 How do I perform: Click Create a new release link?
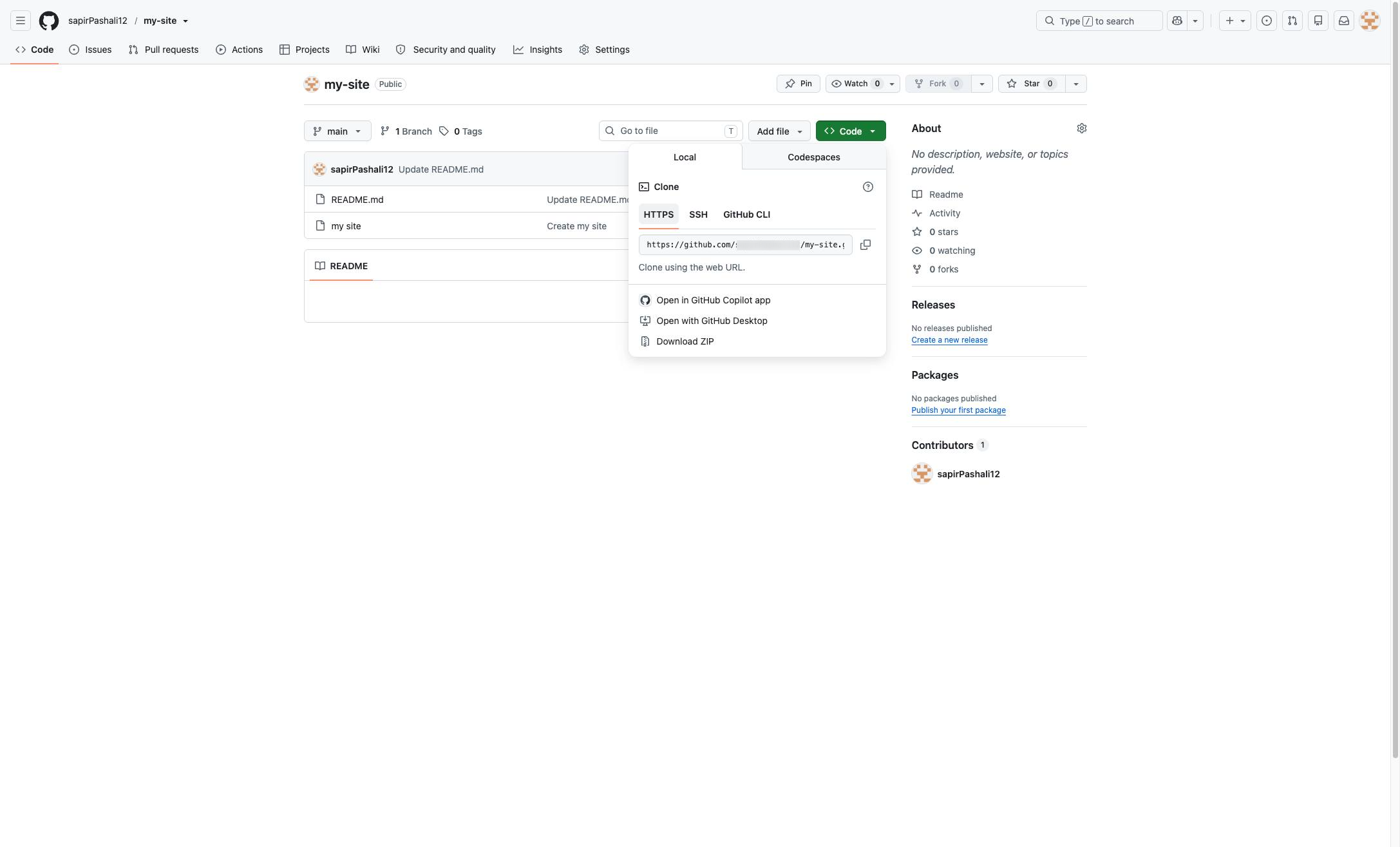[949, 340]
